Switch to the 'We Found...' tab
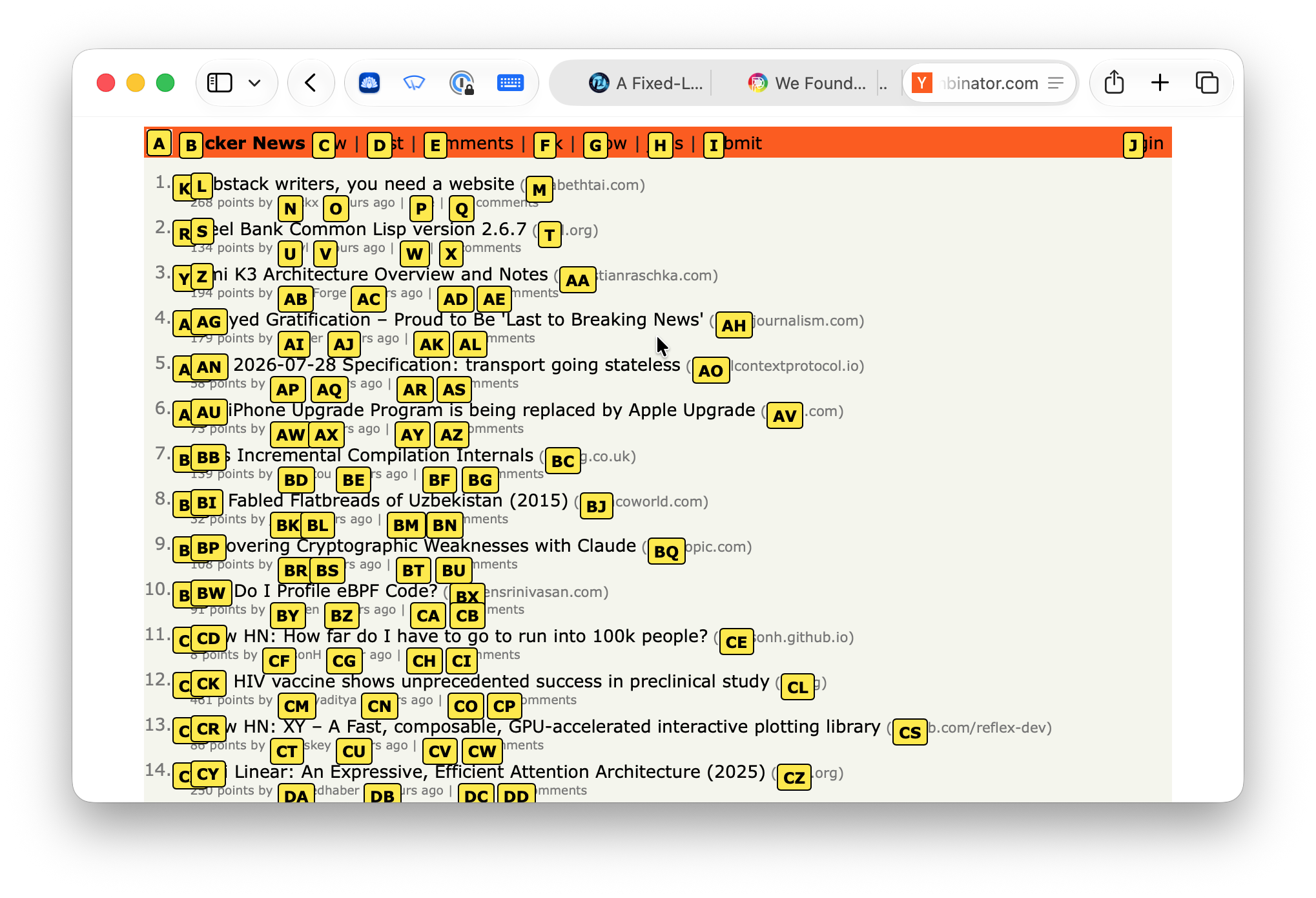The image size is (1316, 898). point(807,83)
